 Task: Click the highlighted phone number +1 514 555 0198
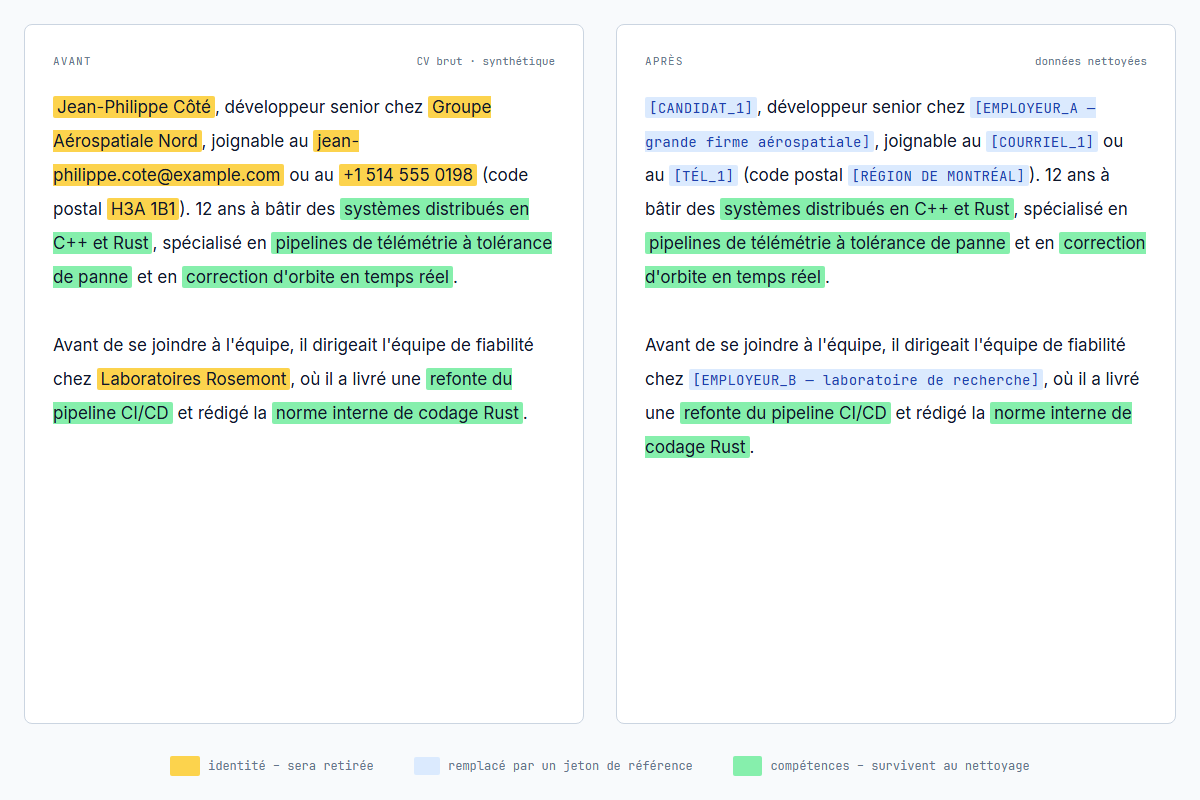click(408, 175)
